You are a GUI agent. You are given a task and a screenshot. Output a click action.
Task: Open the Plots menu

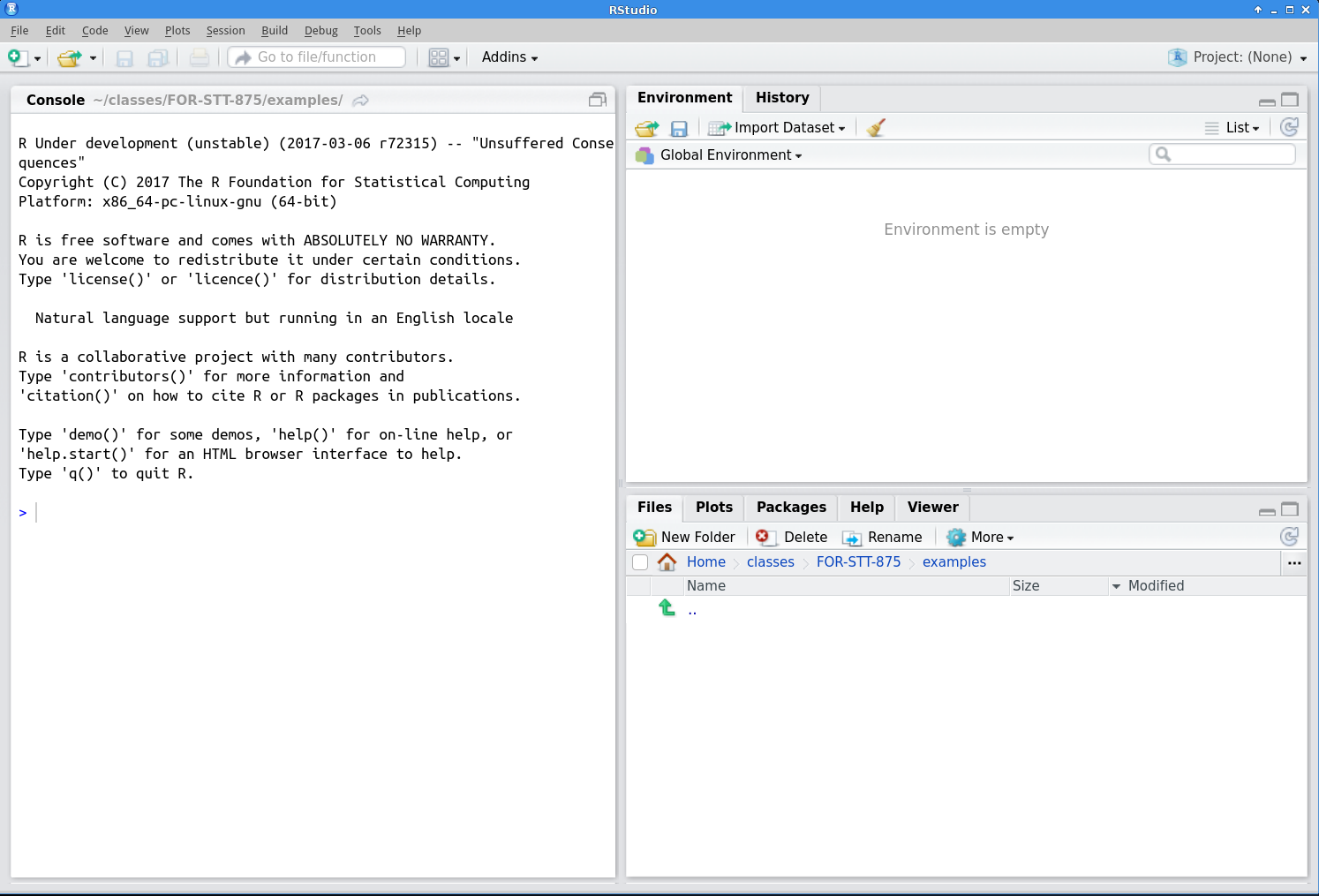click(x=177, y=30)
